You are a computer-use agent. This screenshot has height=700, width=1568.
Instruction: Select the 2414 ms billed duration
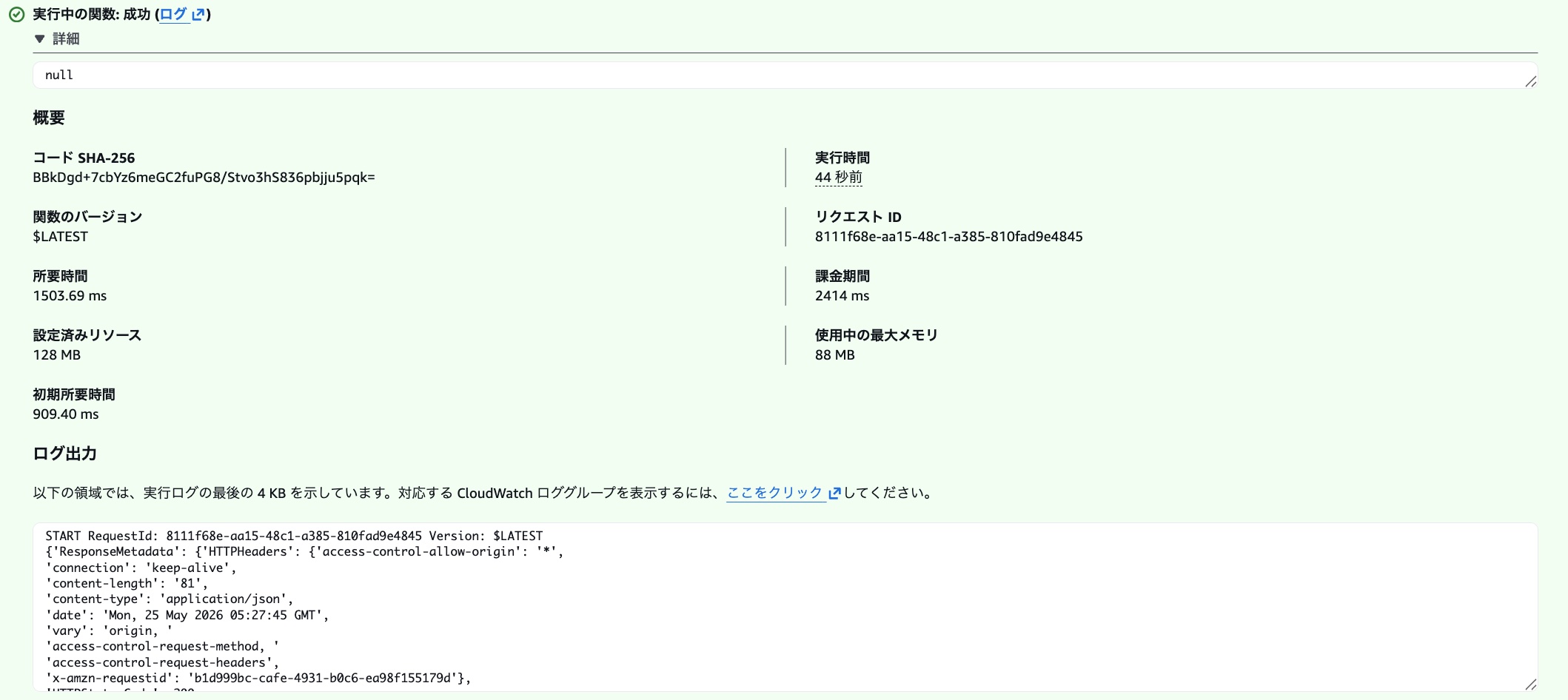(842, 296)
